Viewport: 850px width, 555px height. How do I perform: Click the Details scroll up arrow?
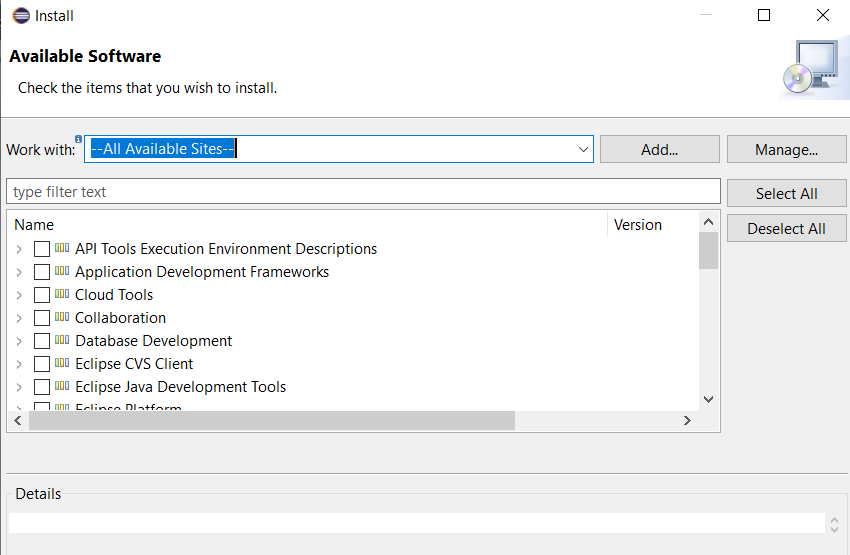click(x=834, y=519)
